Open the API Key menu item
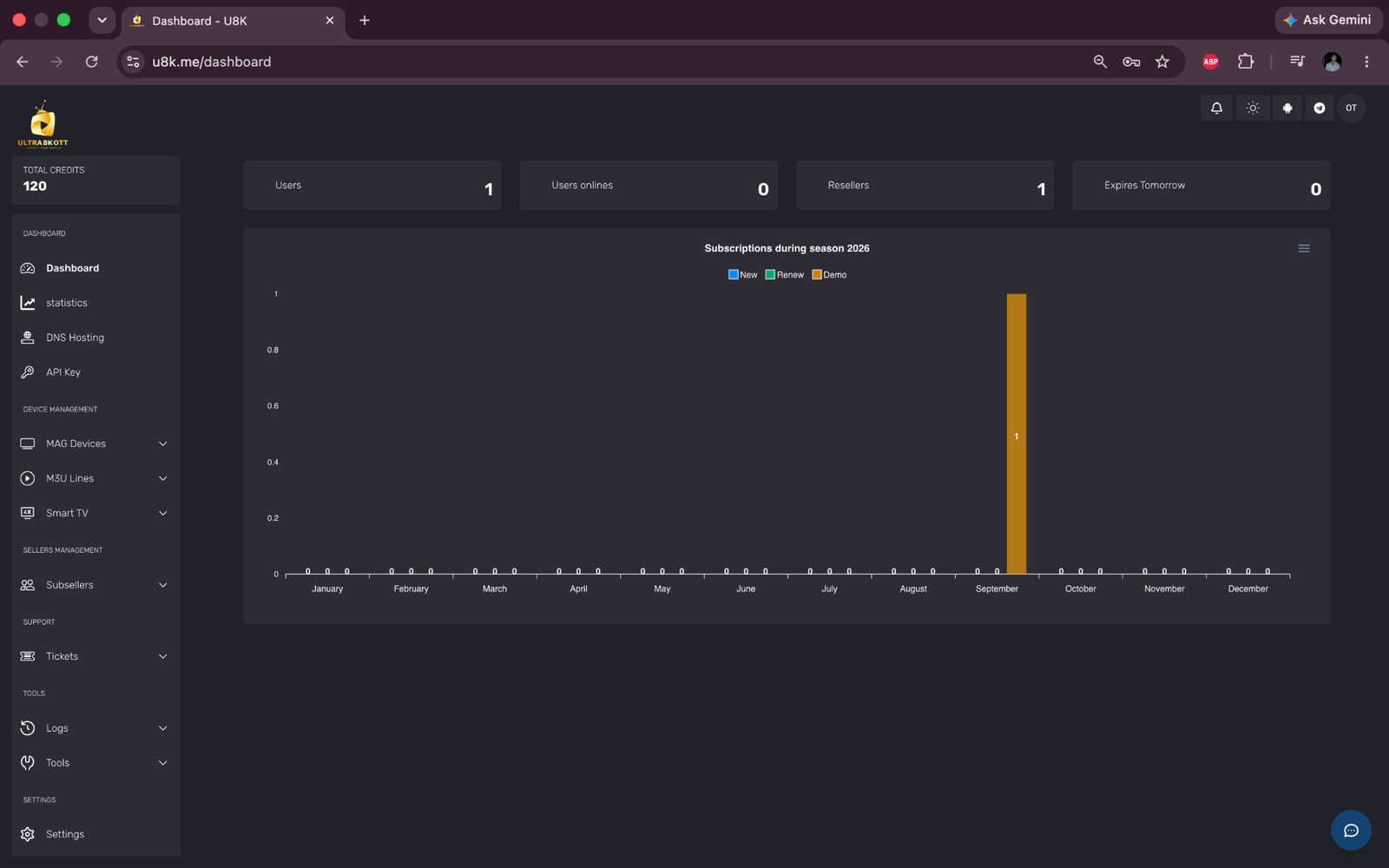1389x868 pixels. click(95, 372)
